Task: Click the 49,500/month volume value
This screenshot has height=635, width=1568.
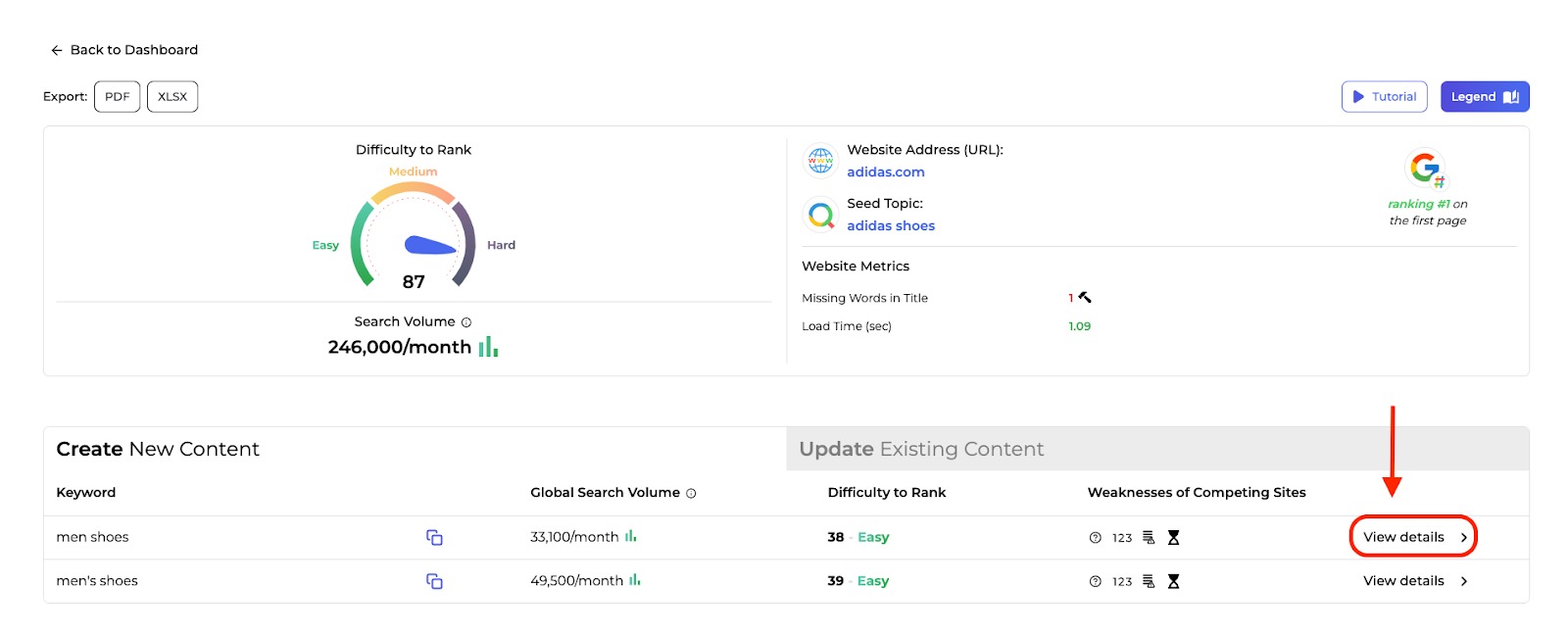Action: (576, 581)
